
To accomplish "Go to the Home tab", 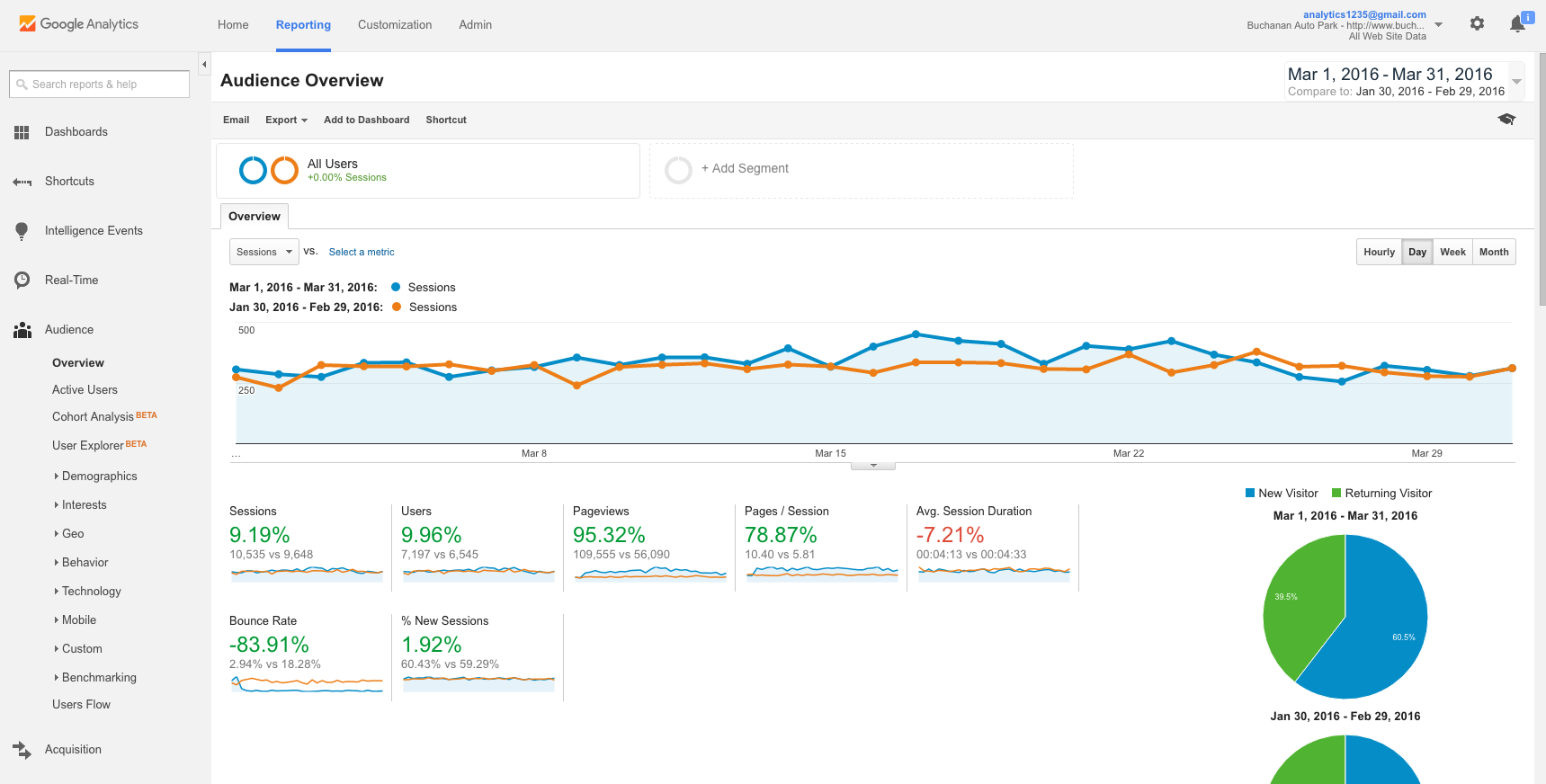I will coord(233,25).
